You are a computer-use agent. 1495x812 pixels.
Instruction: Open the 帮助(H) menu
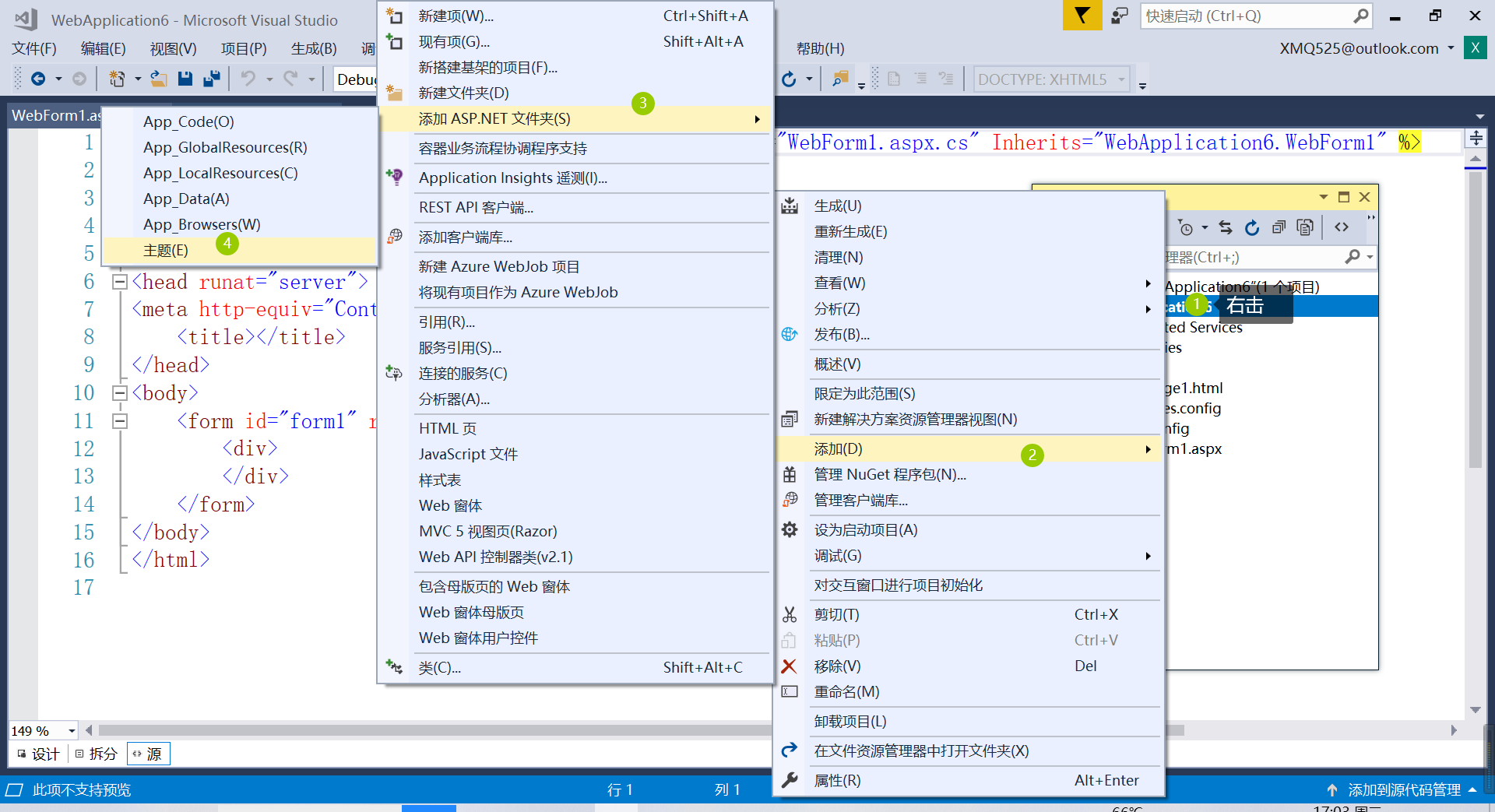pos(819,48)
